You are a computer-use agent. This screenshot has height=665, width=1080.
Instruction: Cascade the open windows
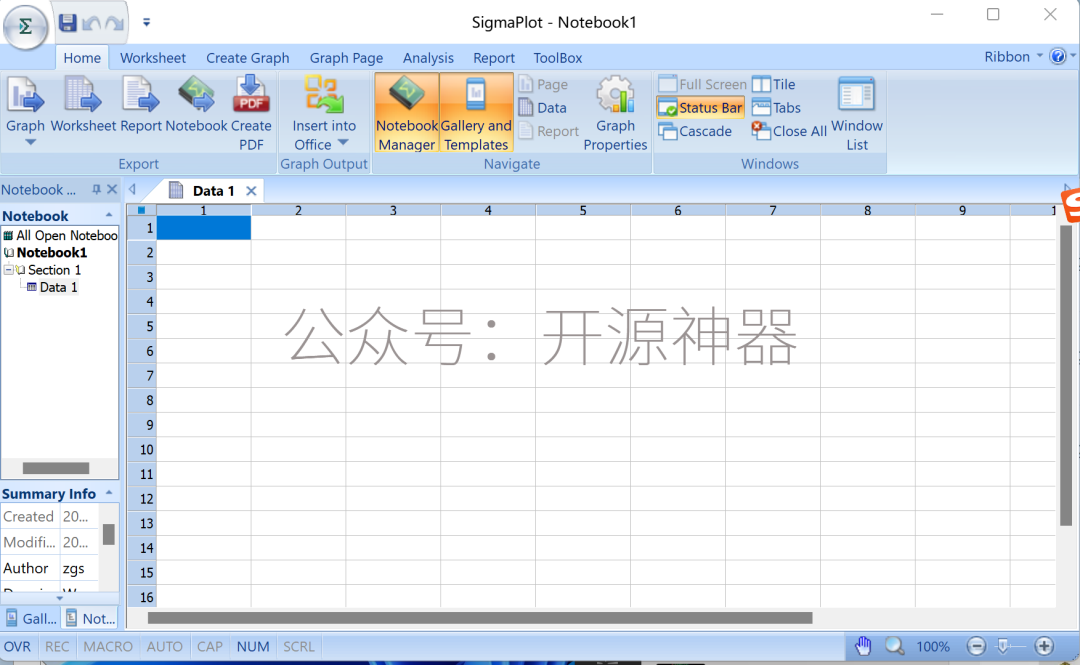pos(695,131)
